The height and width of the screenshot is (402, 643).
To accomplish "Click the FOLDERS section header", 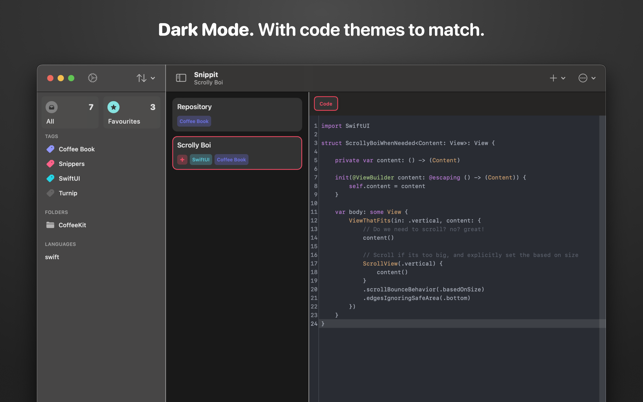I will pos(57,212).
